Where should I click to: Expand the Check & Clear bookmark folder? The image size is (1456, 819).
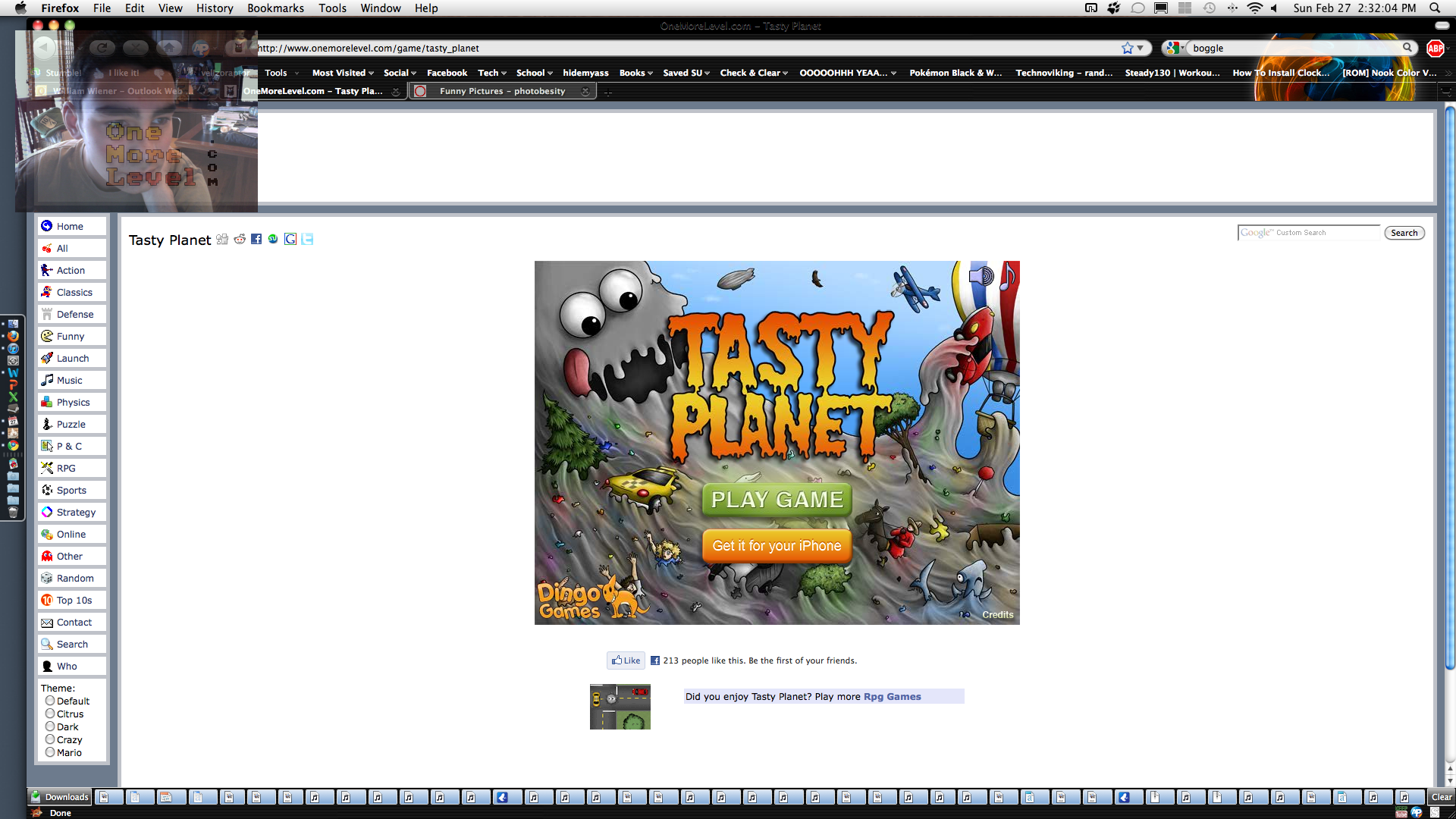(x=754, y=73)
